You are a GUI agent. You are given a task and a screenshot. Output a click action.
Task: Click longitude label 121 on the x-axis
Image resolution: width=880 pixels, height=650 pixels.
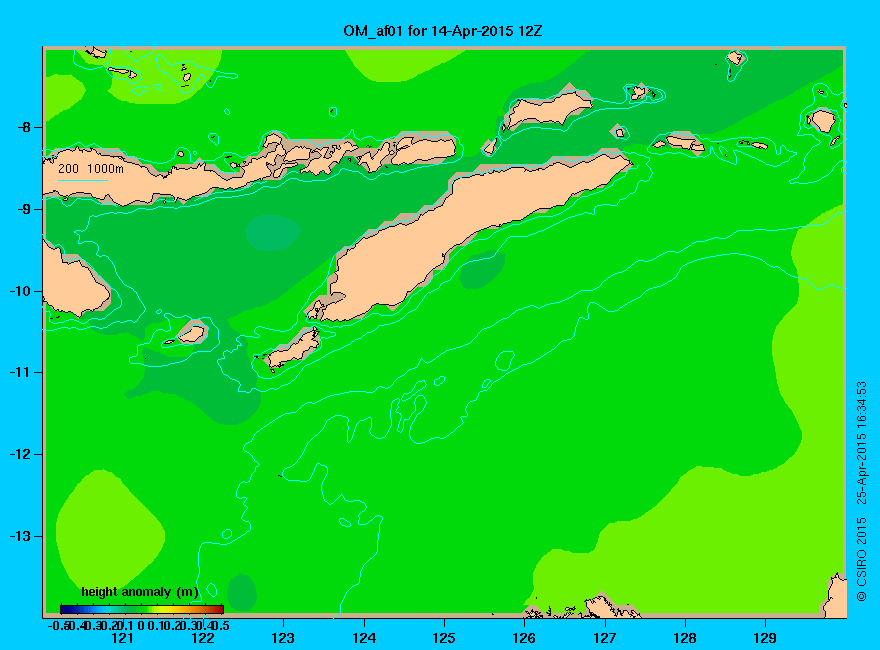122,638
